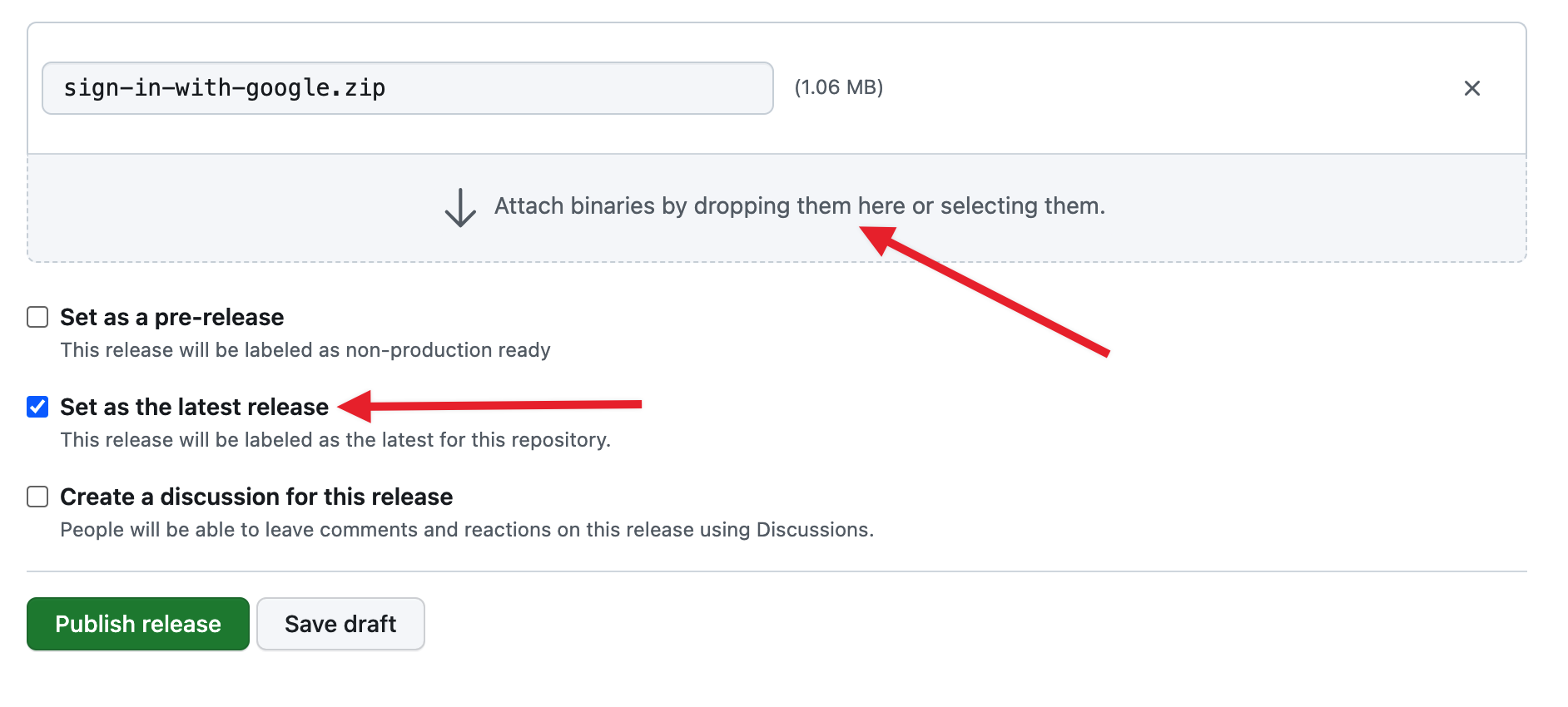Click the "Attach binaries by dropping them" text
The height and width of the screenshot is (707, 1568).
pyautogui.click(x=799, y=205)
